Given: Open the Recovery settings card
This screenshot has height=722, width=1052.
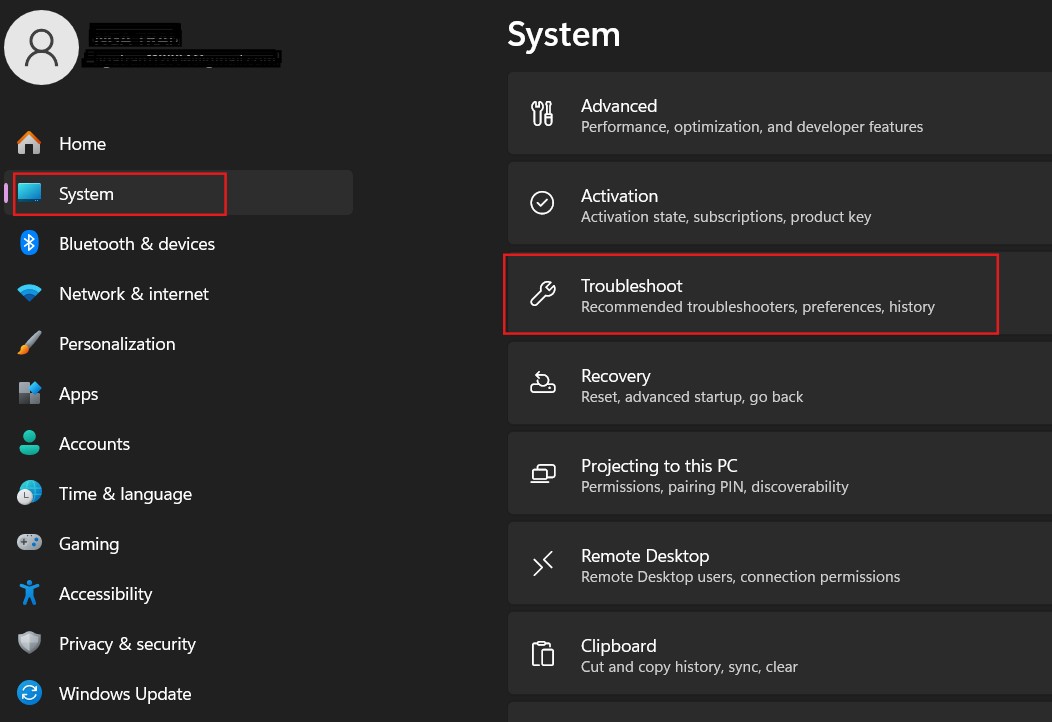Looking at the screenshot, I should tap(780, 383).
